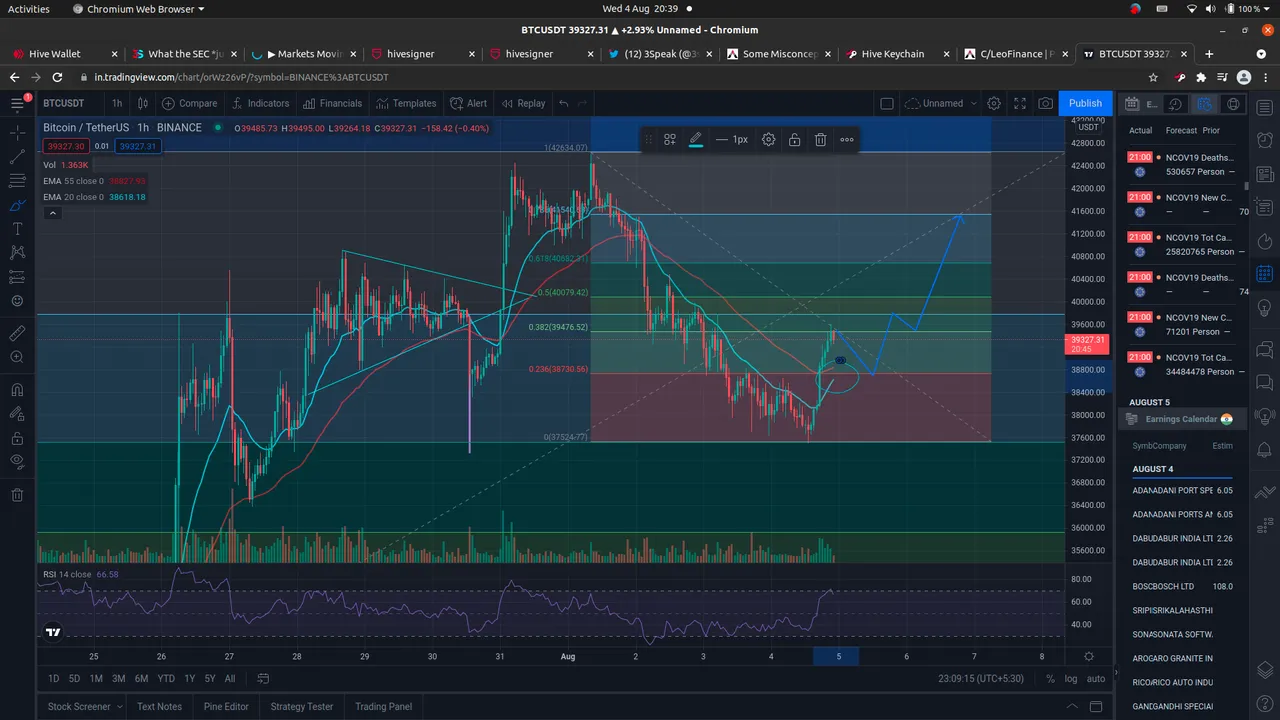Open the Financials menu
The height and width of the screenshot is (720, 1280).
[x=332, y=103]
